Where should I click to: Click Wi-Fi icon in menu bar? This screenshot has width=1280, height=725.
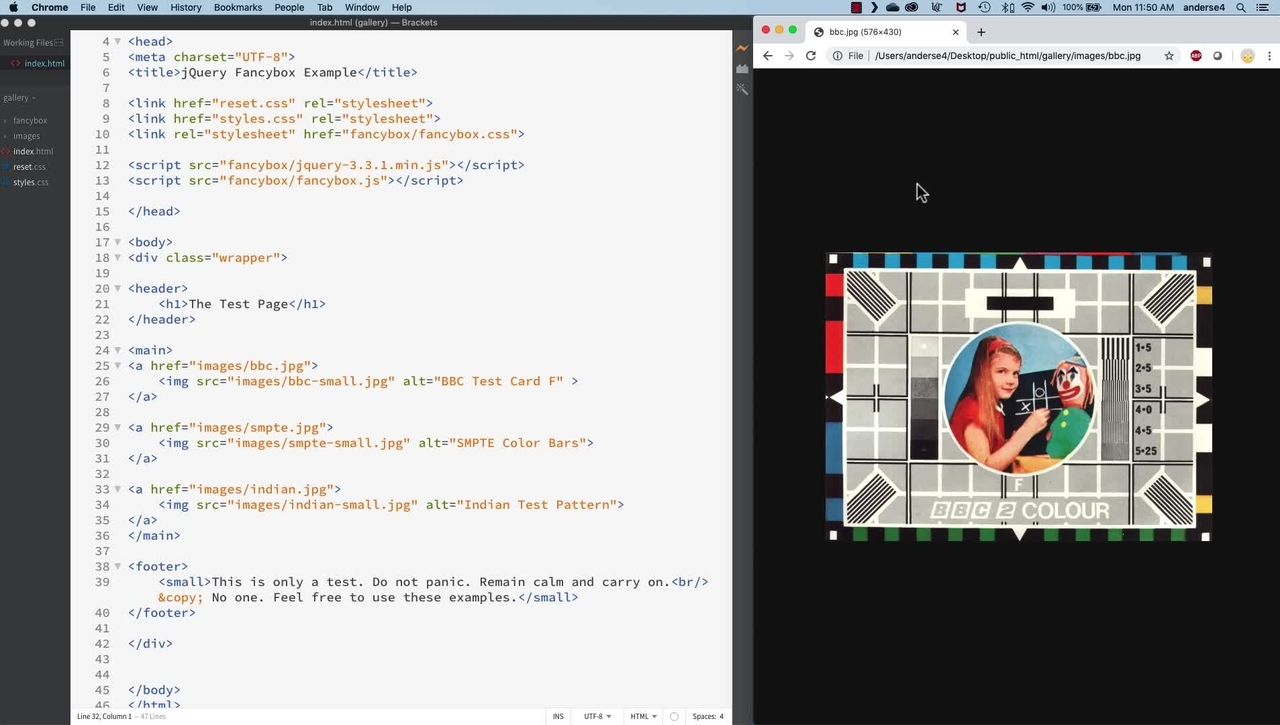click(x=1027, y=7)
